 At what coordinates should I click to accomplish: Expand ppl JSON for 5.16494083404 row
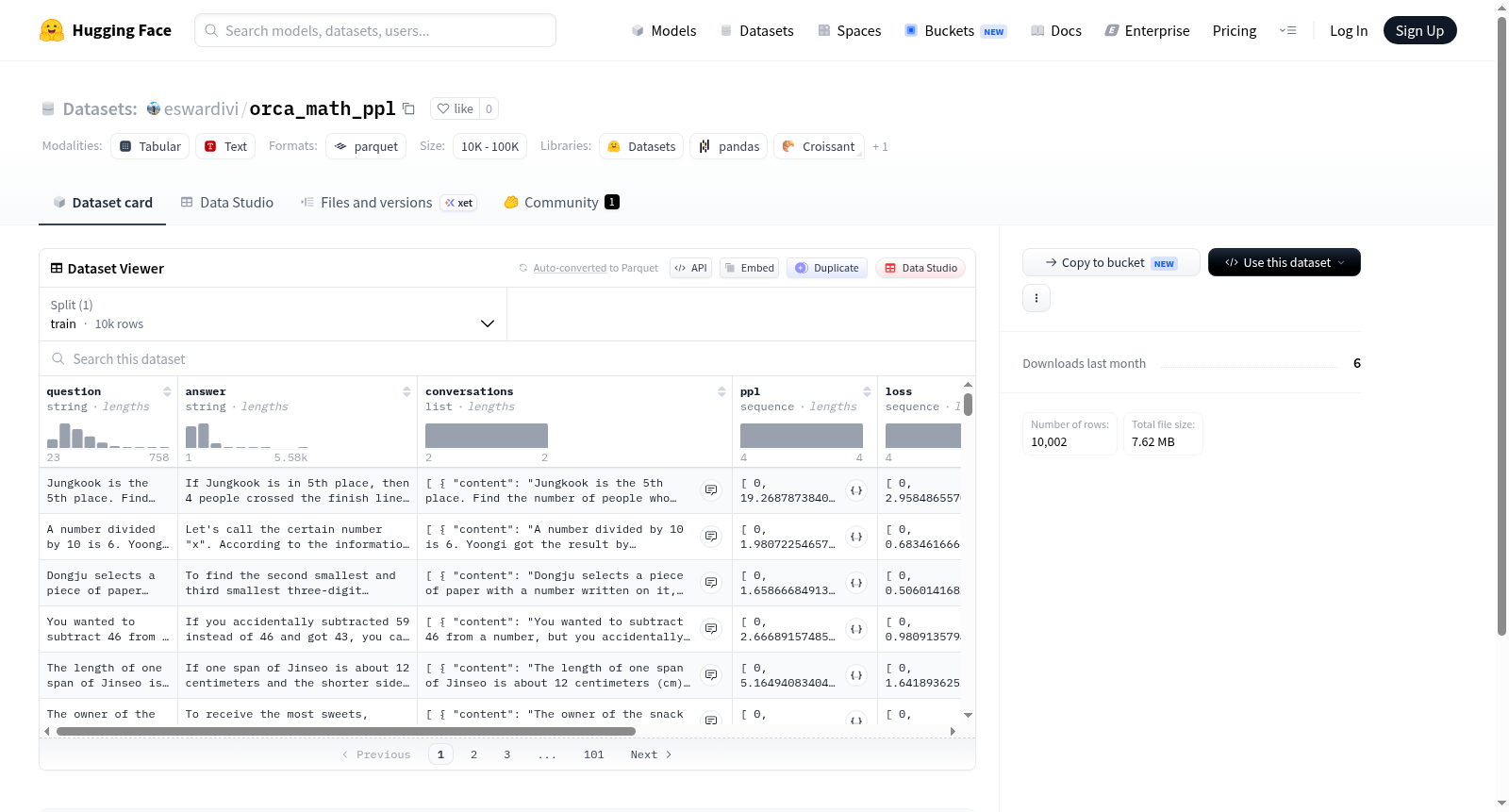click(x=856, y=675)
